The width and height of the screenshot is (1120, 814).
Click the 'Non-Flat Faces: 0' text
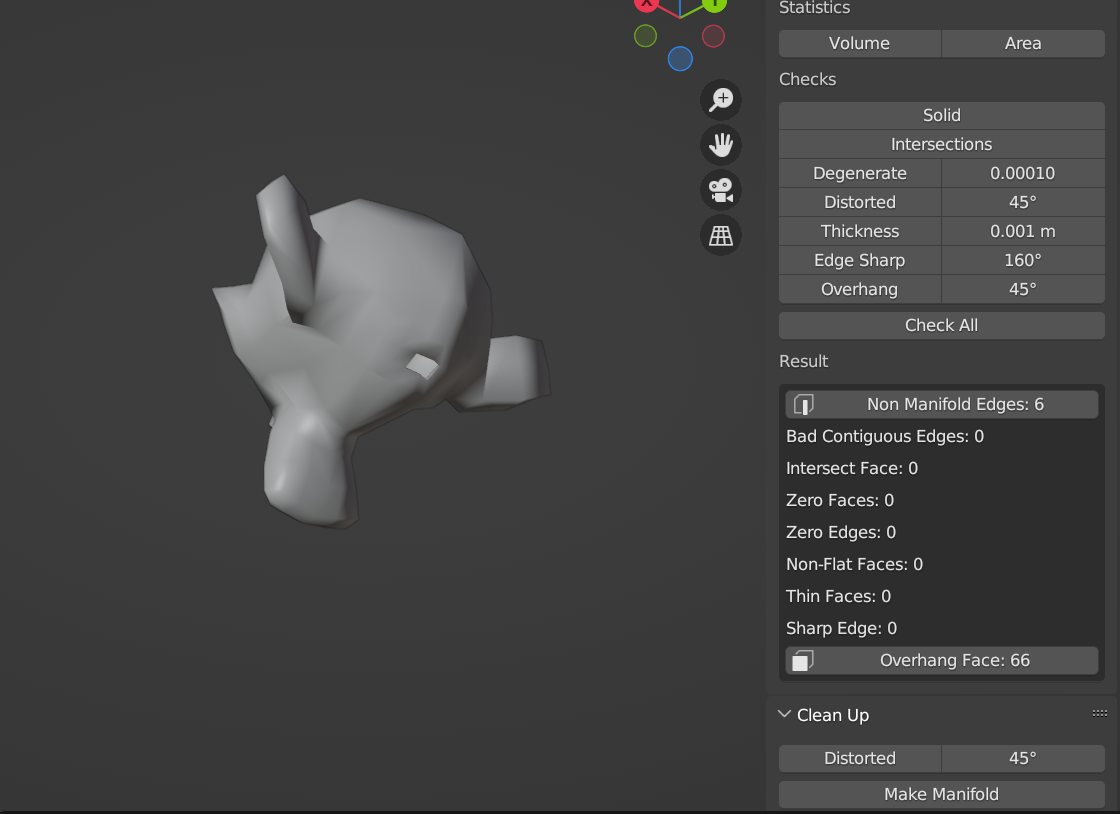point(854,565)
